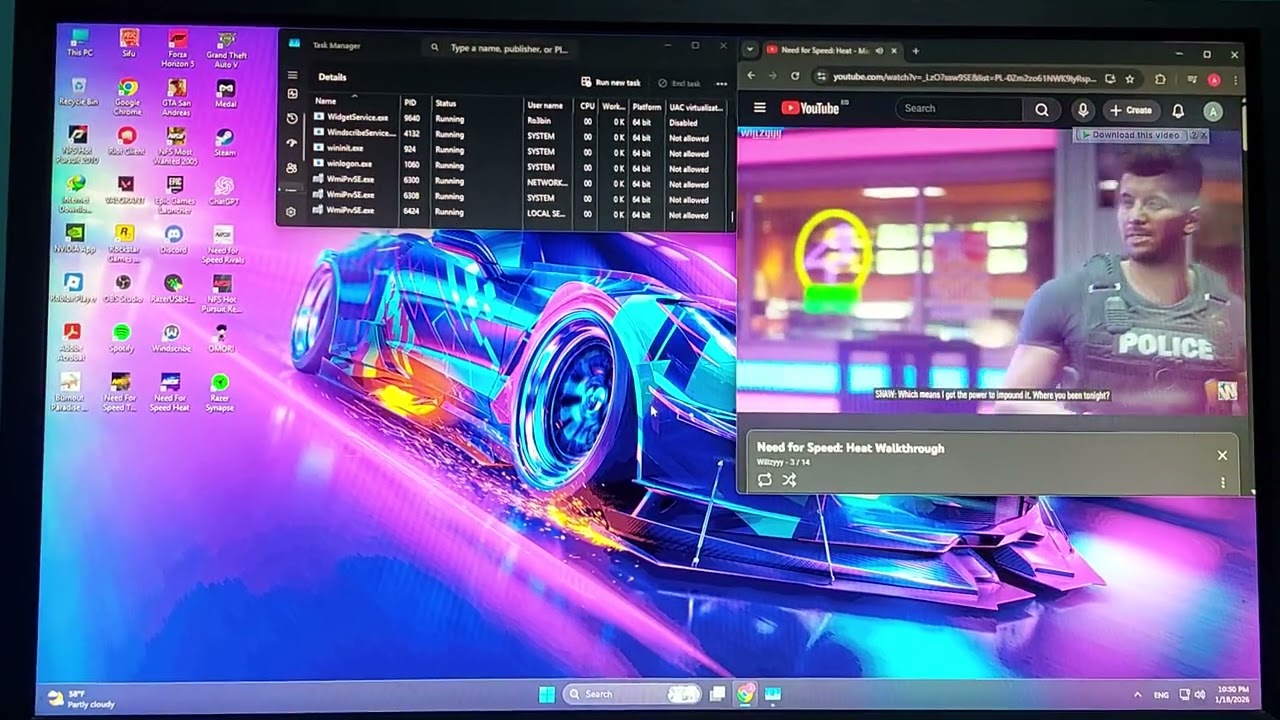Close the Need for Speed playlist panel
The width and height of the screenshot is (1280, 720).
pos(1222,455)
